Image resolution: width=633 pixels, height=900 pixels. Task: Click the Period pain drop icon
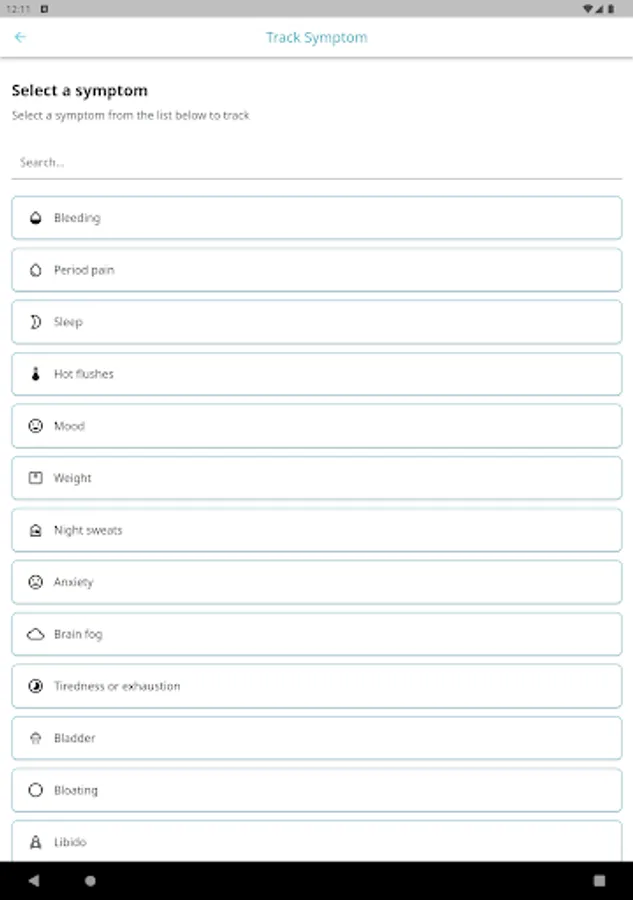tap(36, 270)
